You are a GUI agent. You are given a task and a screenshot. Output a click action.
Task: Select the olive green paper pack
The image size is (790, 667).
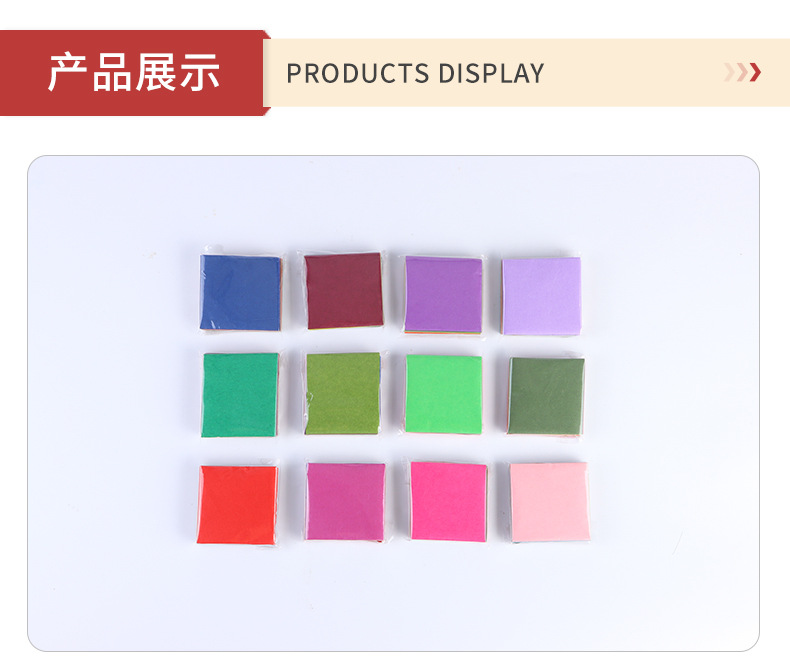(343, 393)
